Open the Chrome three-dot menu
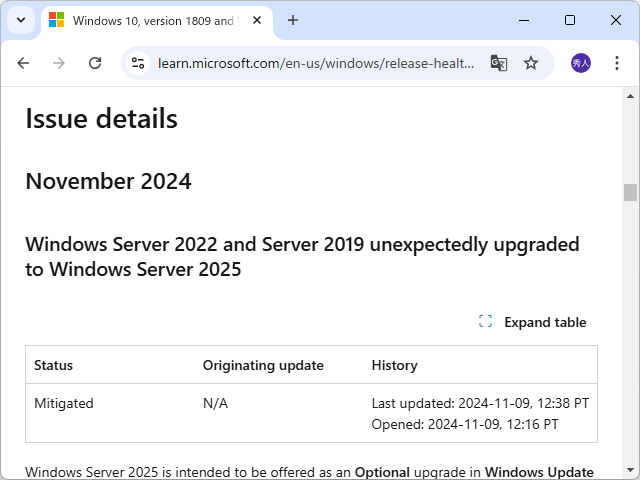This screenshot has height=480, width=640. click(616, 63)
